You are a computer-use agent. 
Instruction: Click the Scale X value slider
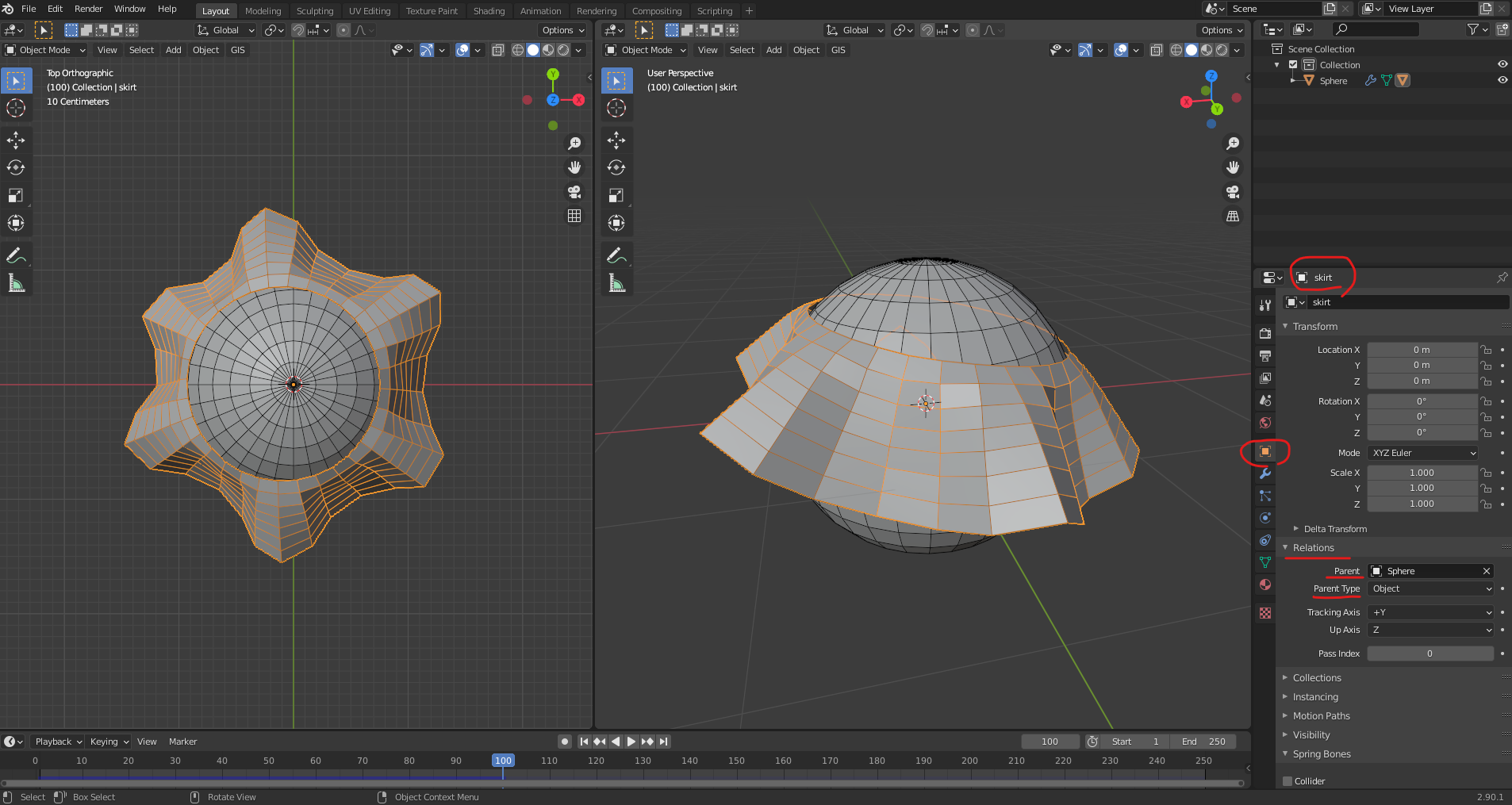pos(1421,473)
